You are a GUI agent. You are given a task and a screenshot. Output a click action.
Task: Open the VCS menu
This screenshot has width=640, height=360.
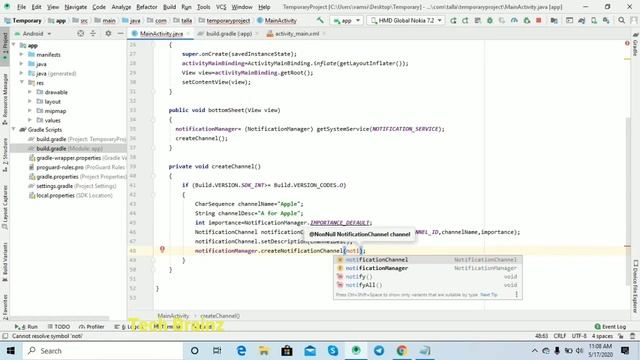(221, 7)
